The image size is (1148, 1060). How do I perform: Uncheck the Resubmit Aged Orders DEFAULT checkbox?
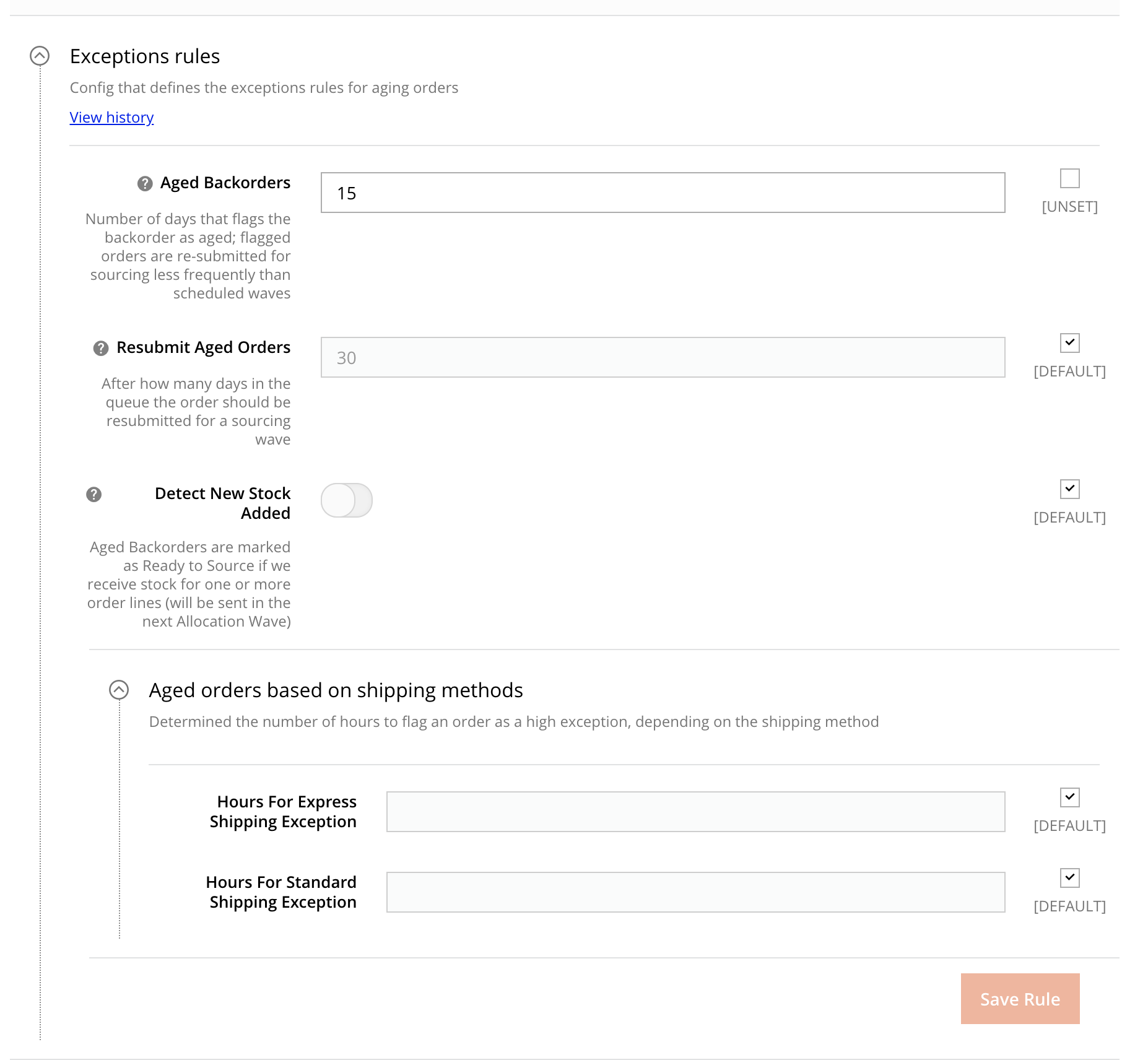(1069, 343)
